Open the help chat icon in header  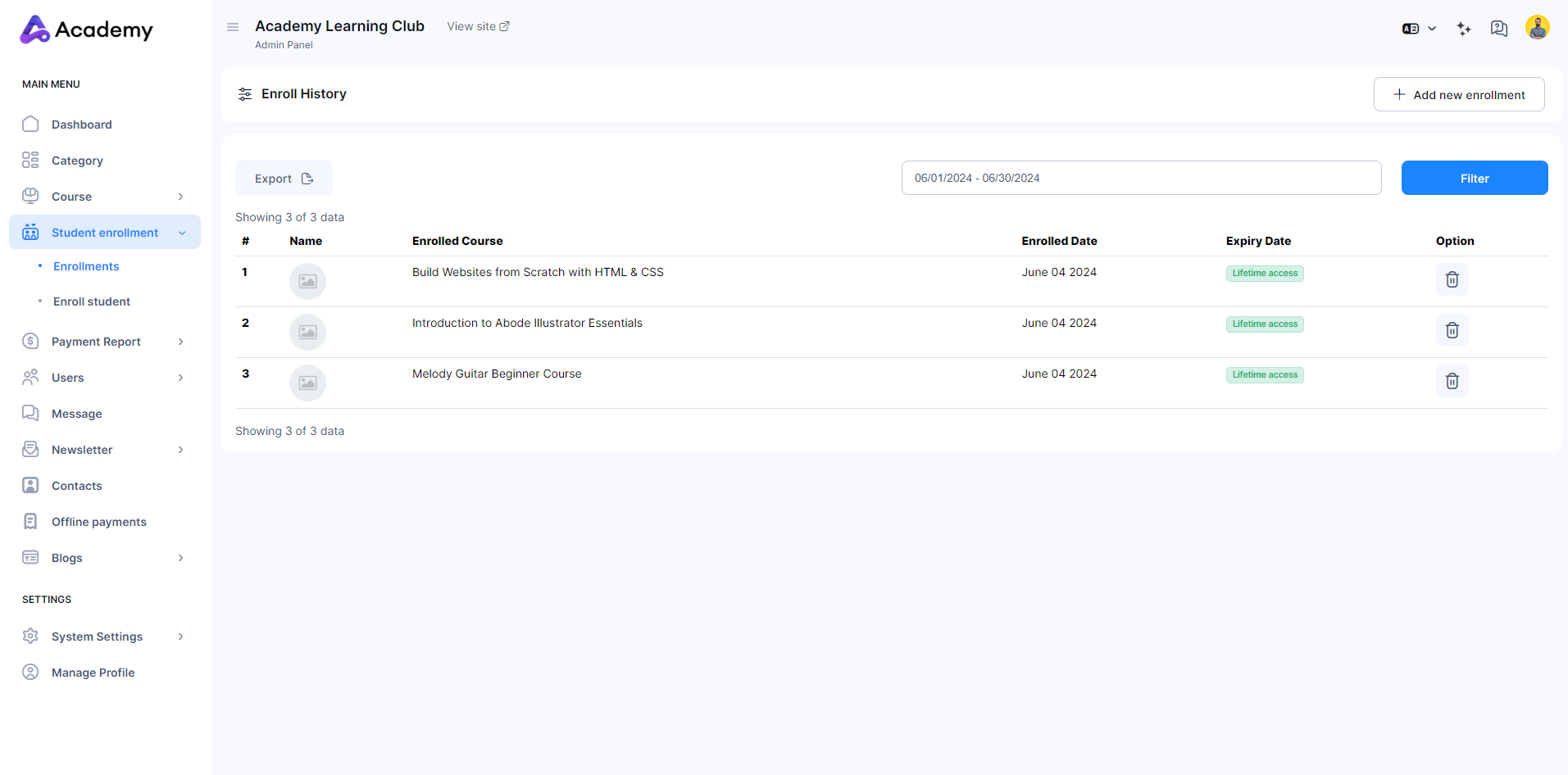click(x=1498, y=29)
